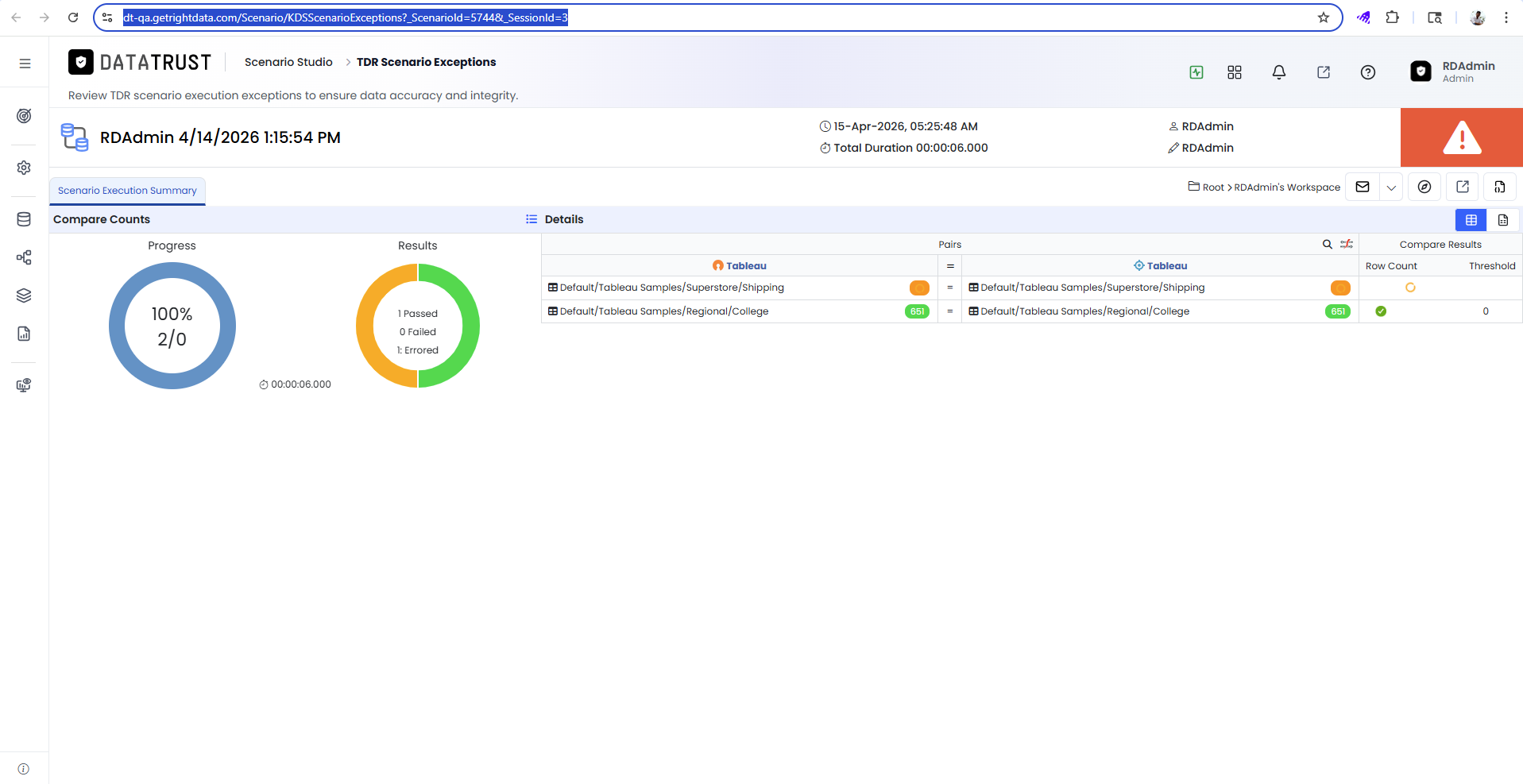Click the header external link icon
Image resolution: width=1523 pixels, height=784 pixels.
[x=1324, y=72]
